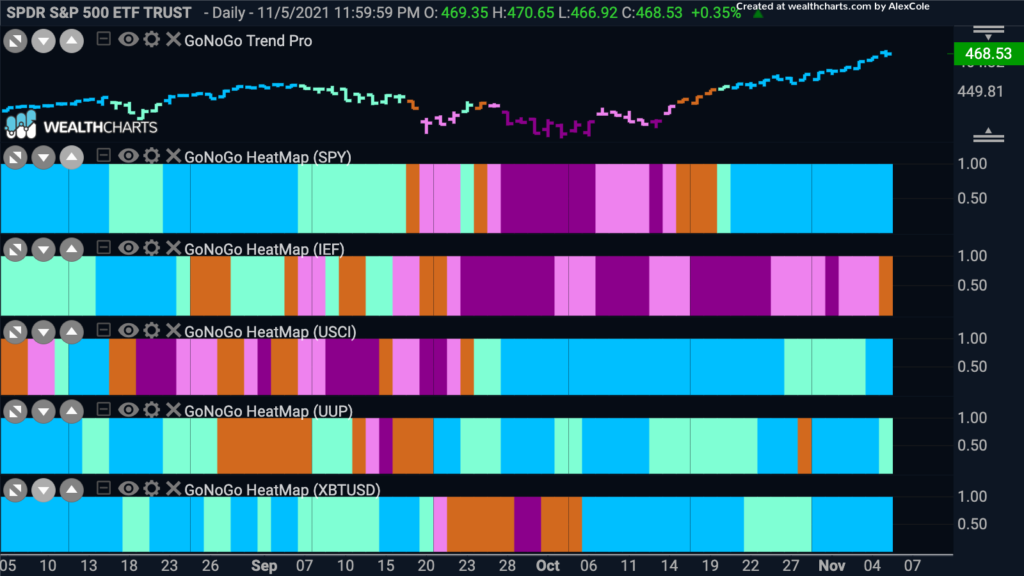Move HeatMap (IEF) pane up

(72, 249)
